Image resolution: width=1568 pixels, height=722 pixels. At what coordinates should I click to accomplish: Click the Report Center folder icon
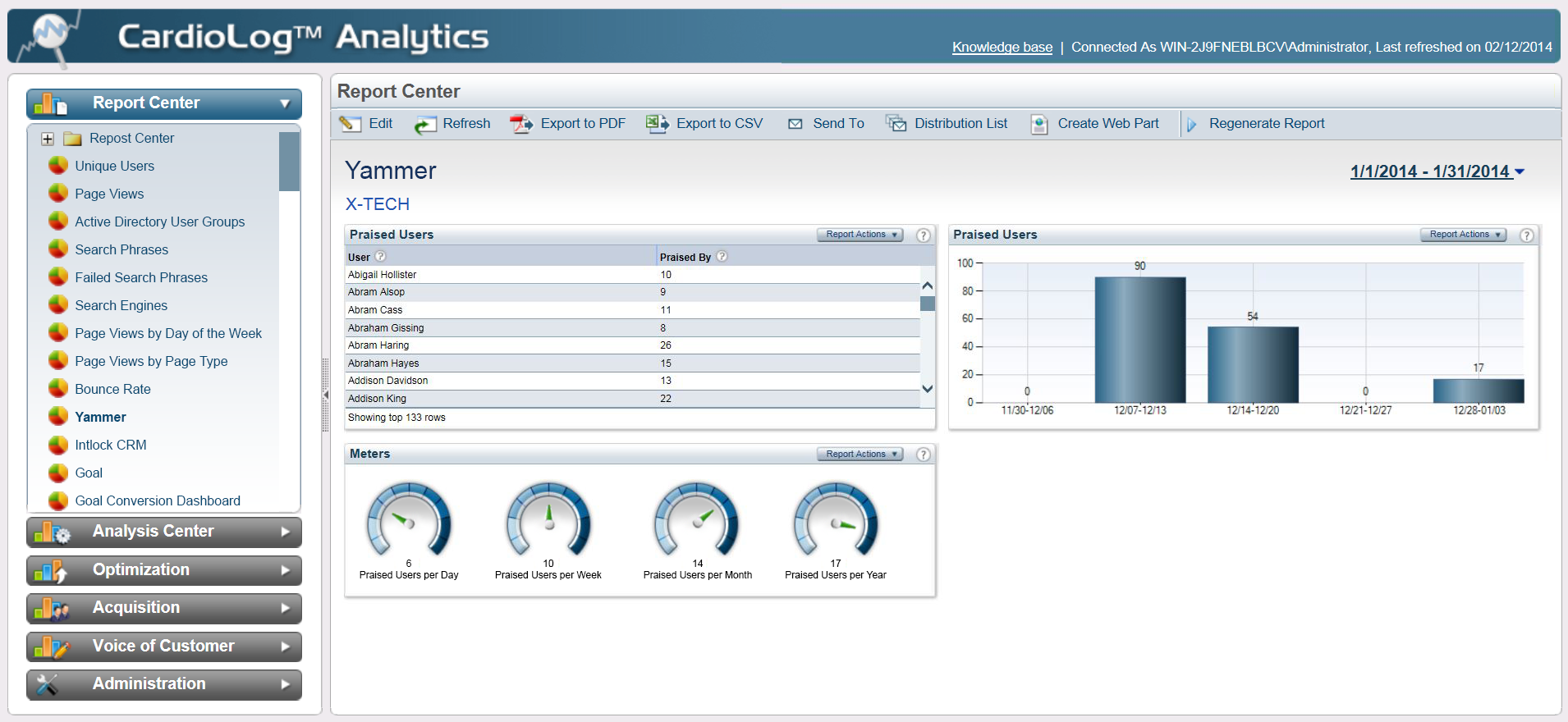(73, 139)
